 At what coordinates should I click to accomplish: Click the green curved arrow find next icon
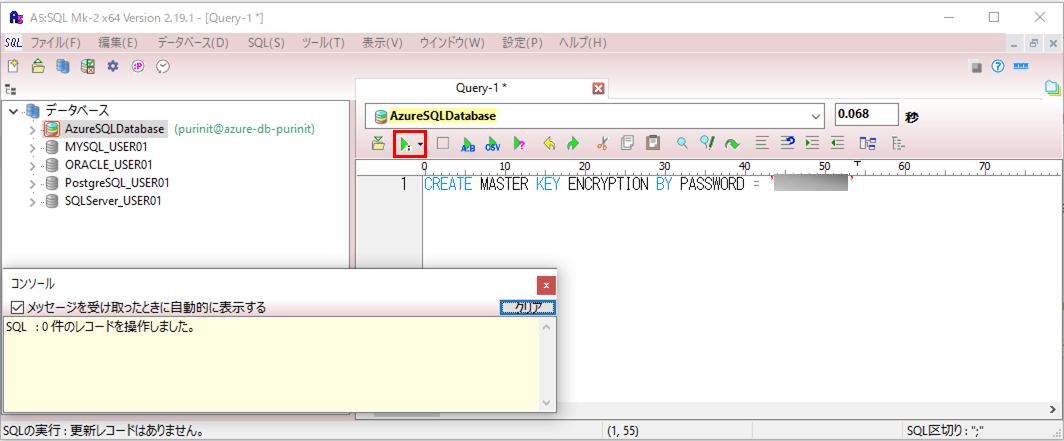(x=732, y=144)
